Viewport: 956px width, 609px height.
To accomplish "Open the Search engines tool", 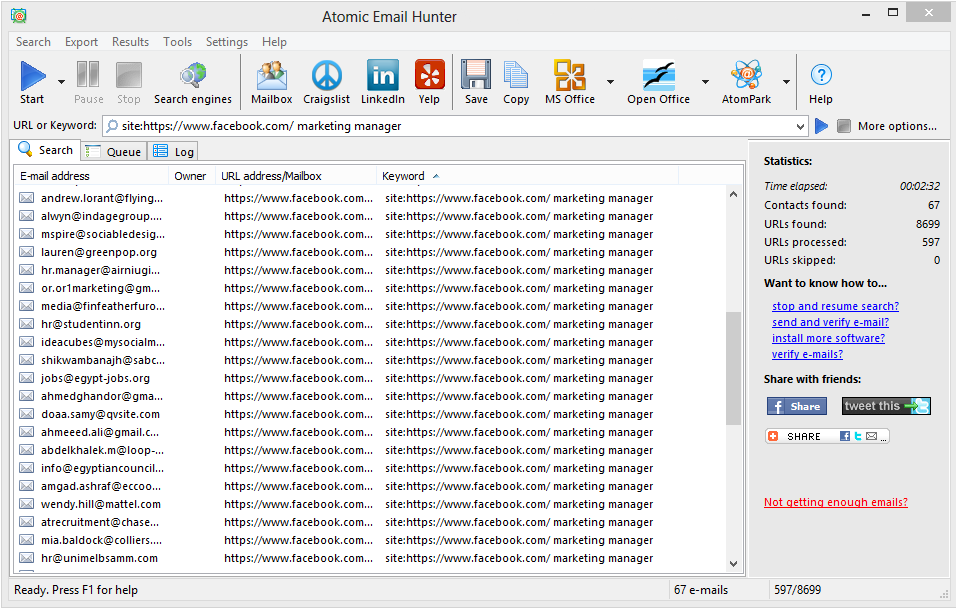I will [x=192, y=77].
